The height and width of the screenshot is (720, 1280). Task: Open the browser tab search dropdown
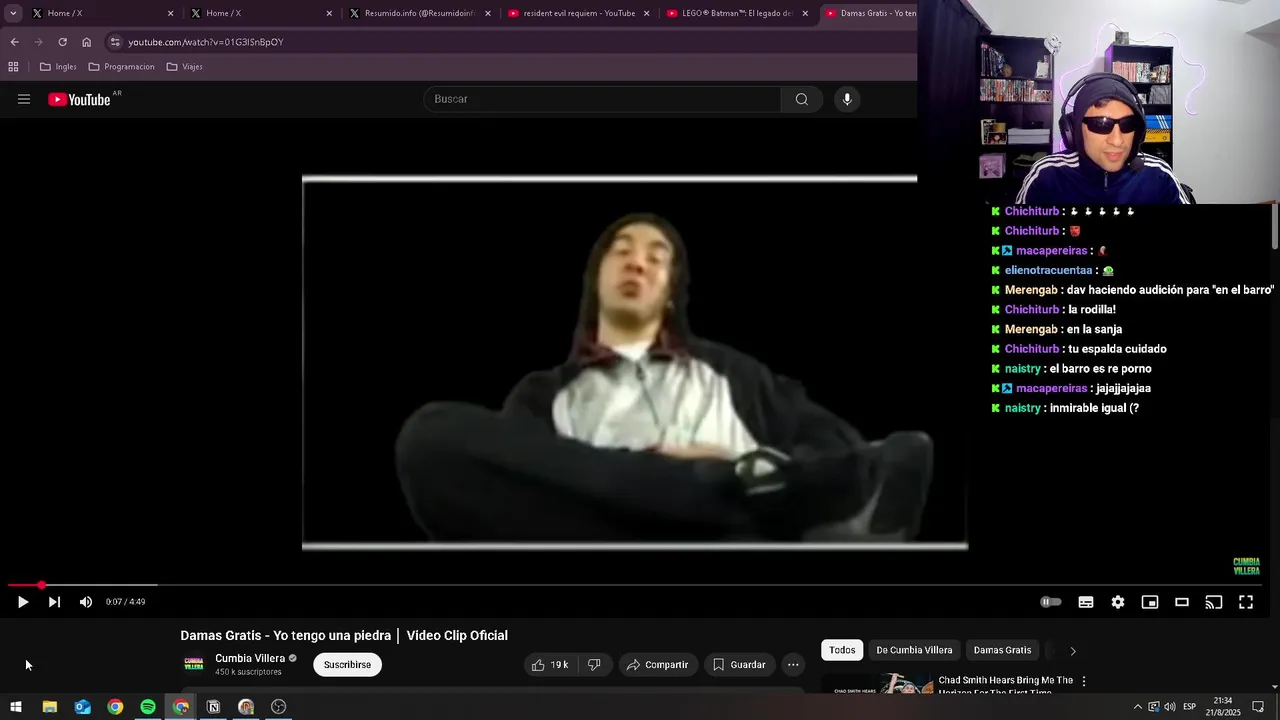pos(13,13)
